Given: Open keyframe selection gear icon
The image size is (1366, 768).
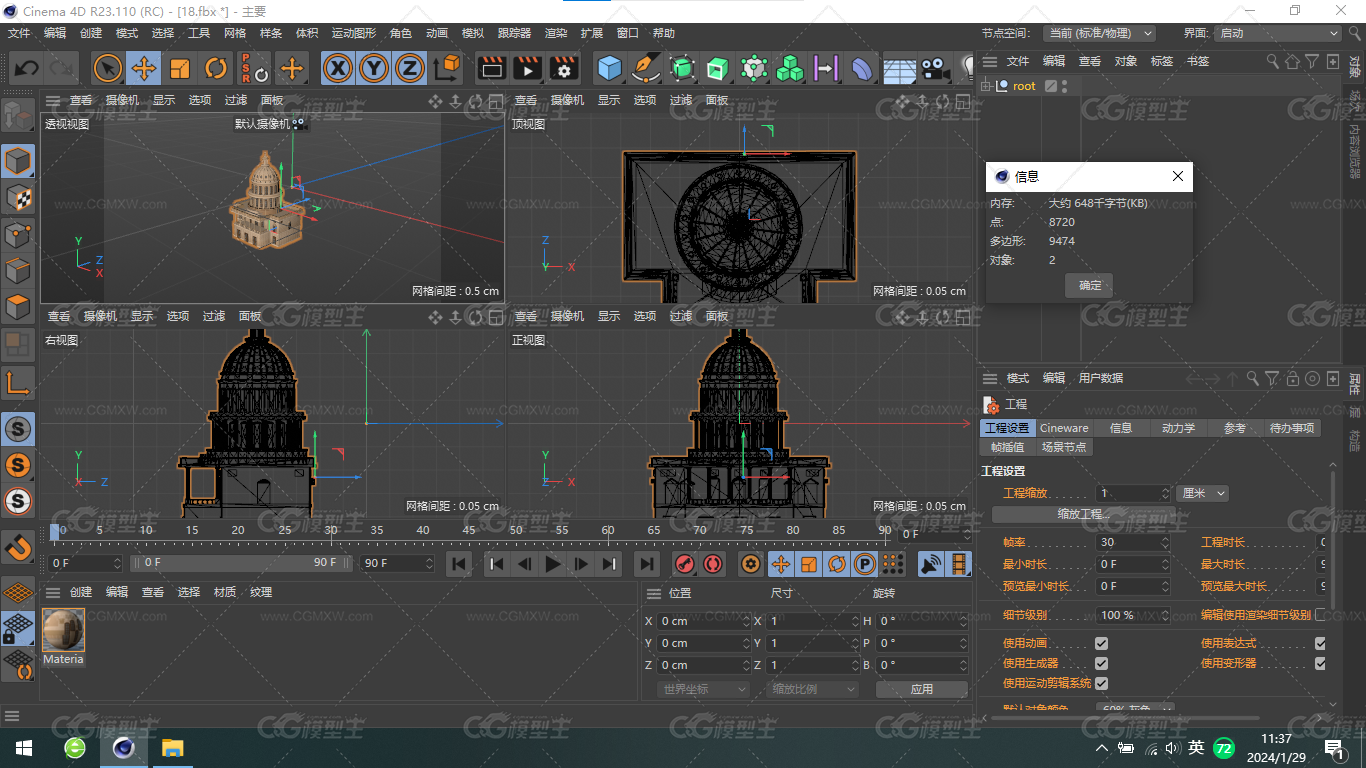Looking at the screenshot, I should 750,564.
